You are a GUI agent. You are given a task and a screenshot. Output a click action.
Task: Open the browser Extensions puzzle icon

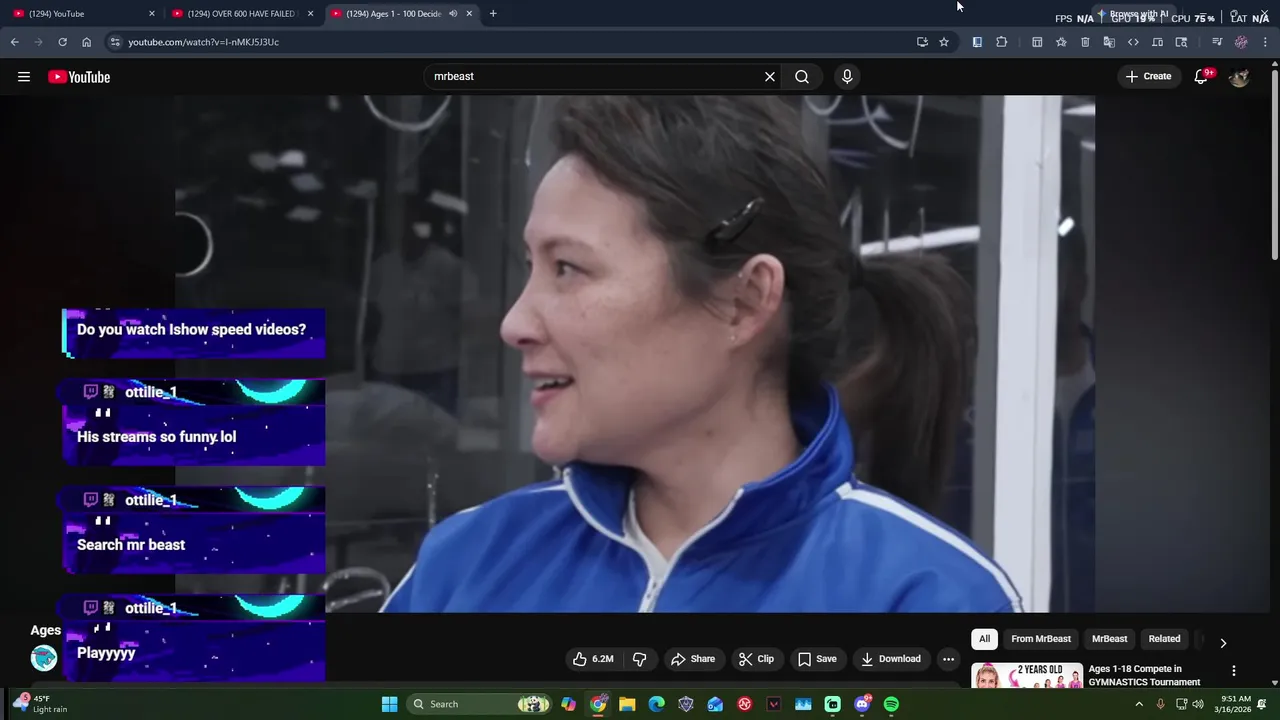pos(1001,42)
